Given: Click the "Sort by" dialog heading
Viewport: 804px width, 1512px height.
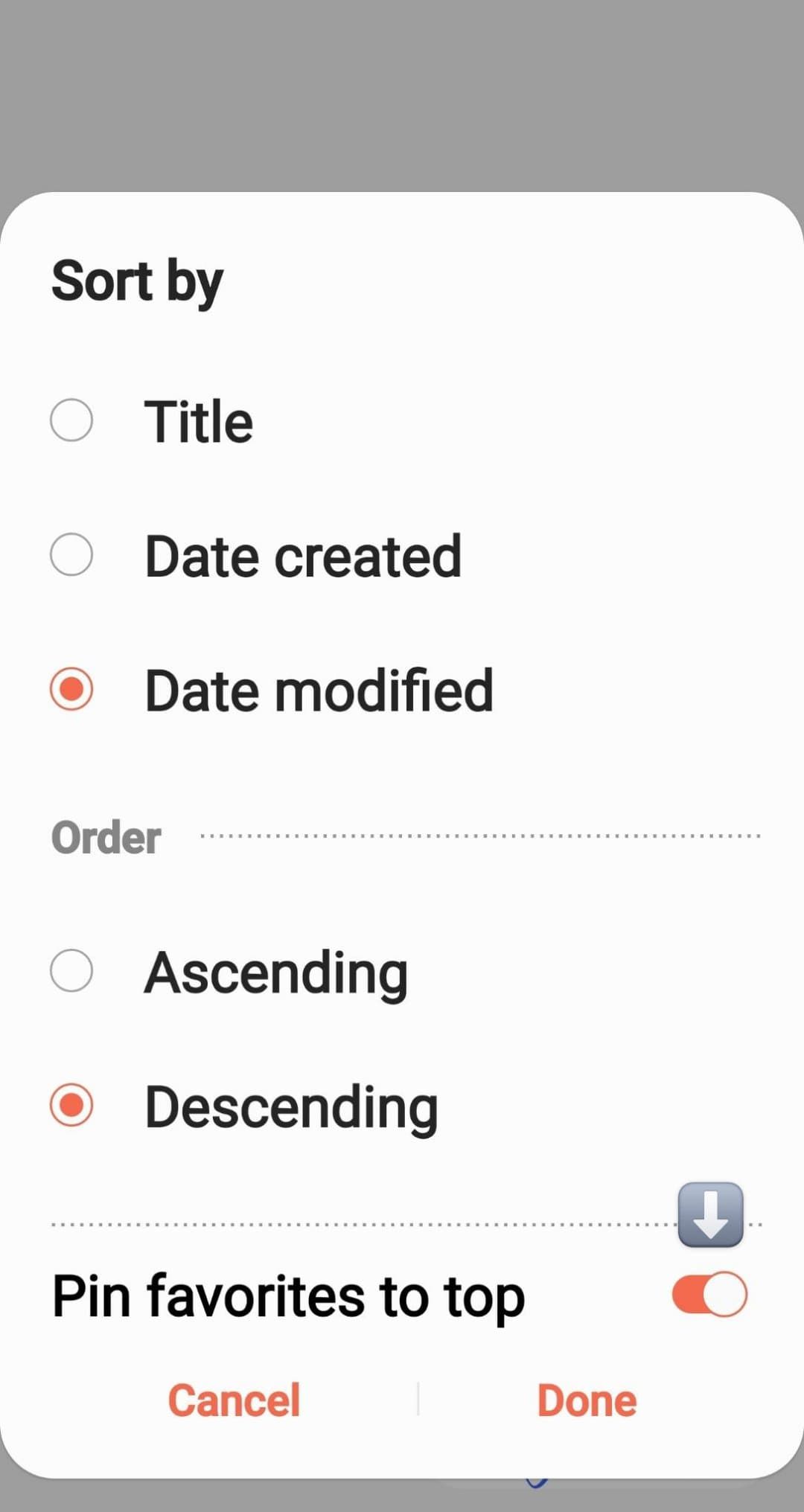Looking at the screenshot, I should pyautogui.click(x=137, y=281).
